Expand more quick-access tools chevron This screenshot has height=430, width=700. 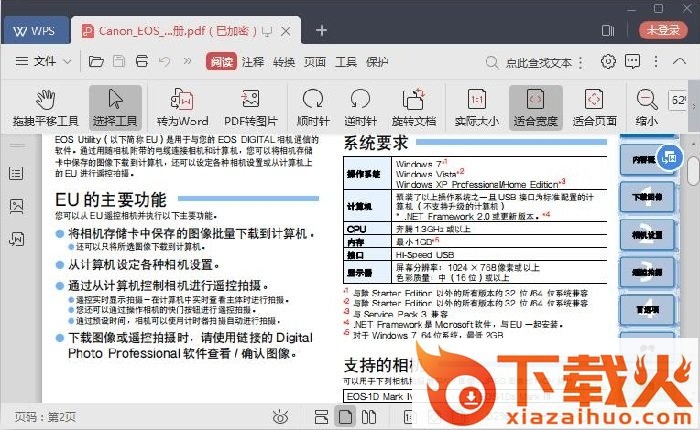188,61
